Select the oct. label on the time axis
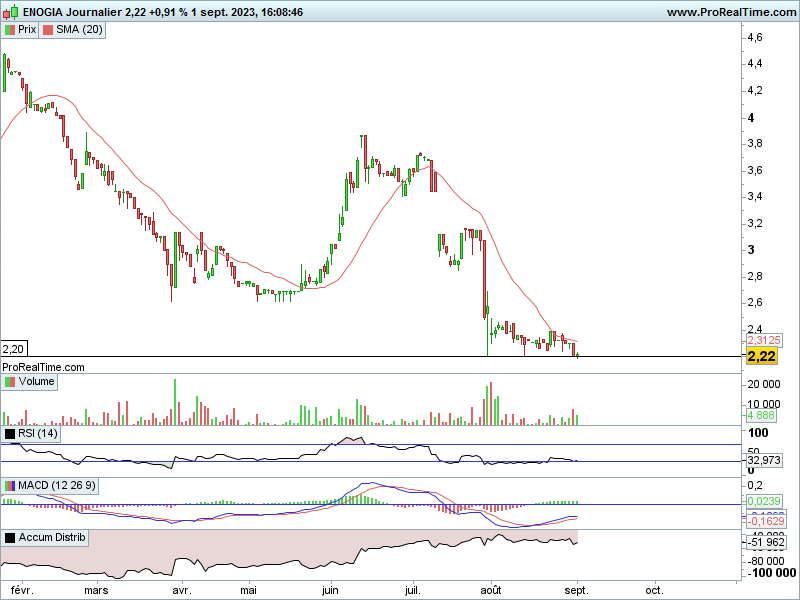 [655, 590]
